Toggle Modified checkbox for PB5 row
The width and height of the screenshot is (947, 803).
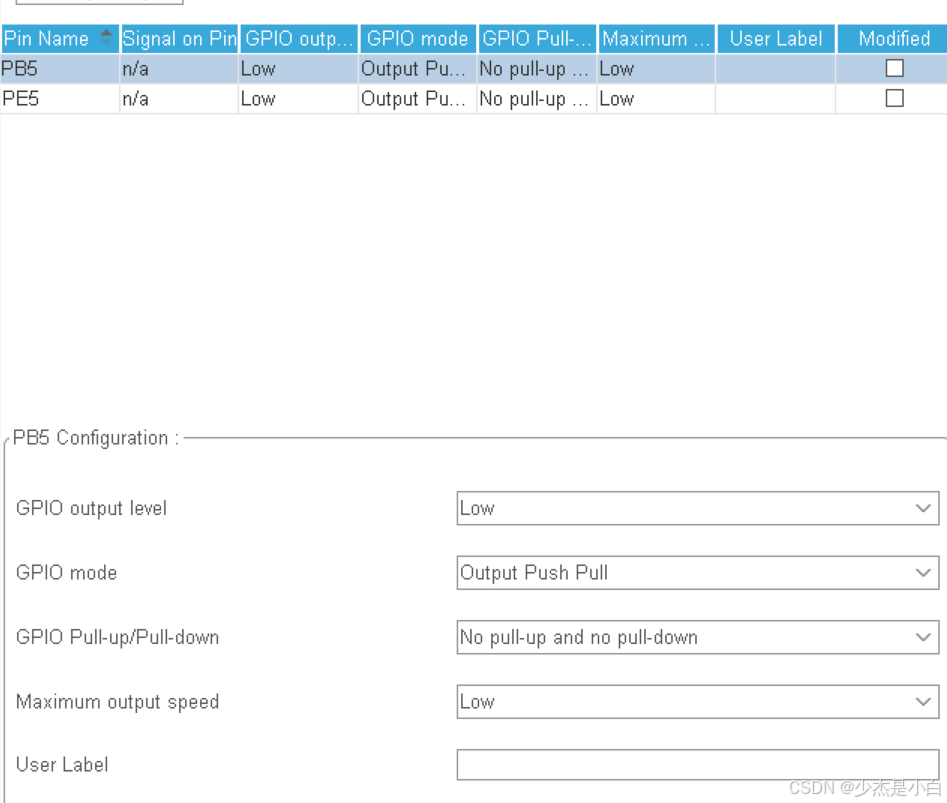tap(894, 68)
